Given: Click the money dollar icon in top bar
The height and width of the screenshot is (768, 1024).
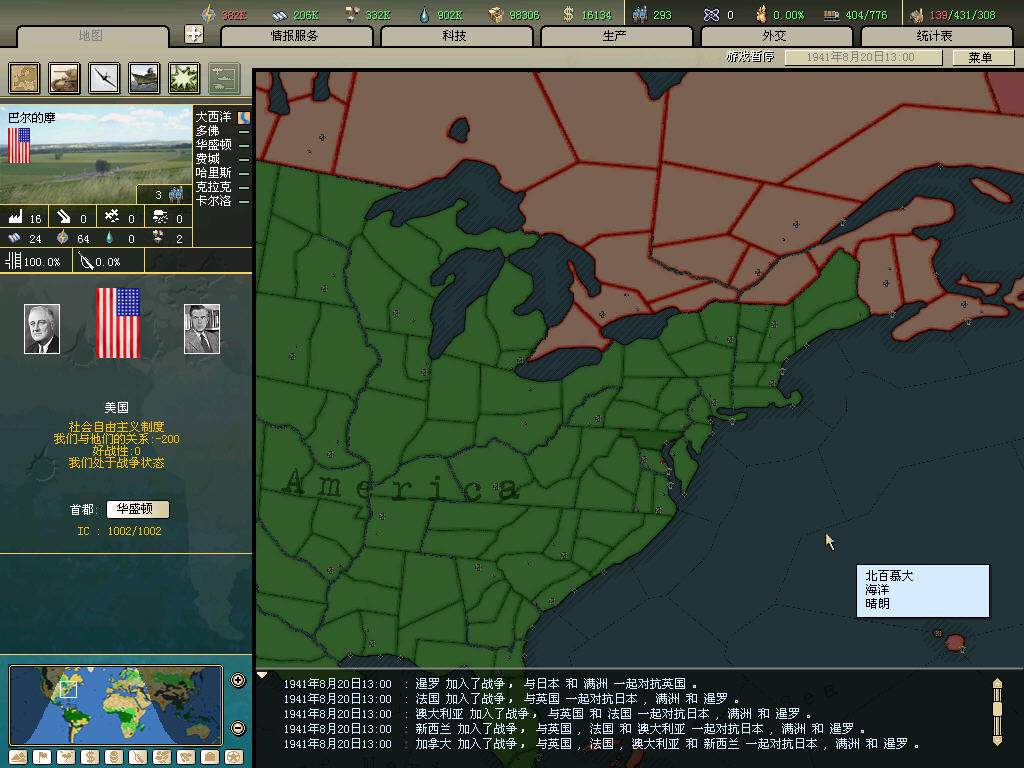Looking at the screenshot, I should 568,14.
